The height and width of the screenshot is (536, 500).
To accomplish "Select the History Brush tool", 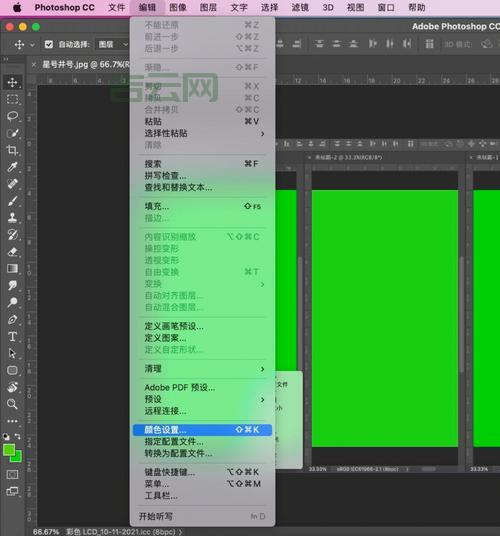I will point(13,235).
